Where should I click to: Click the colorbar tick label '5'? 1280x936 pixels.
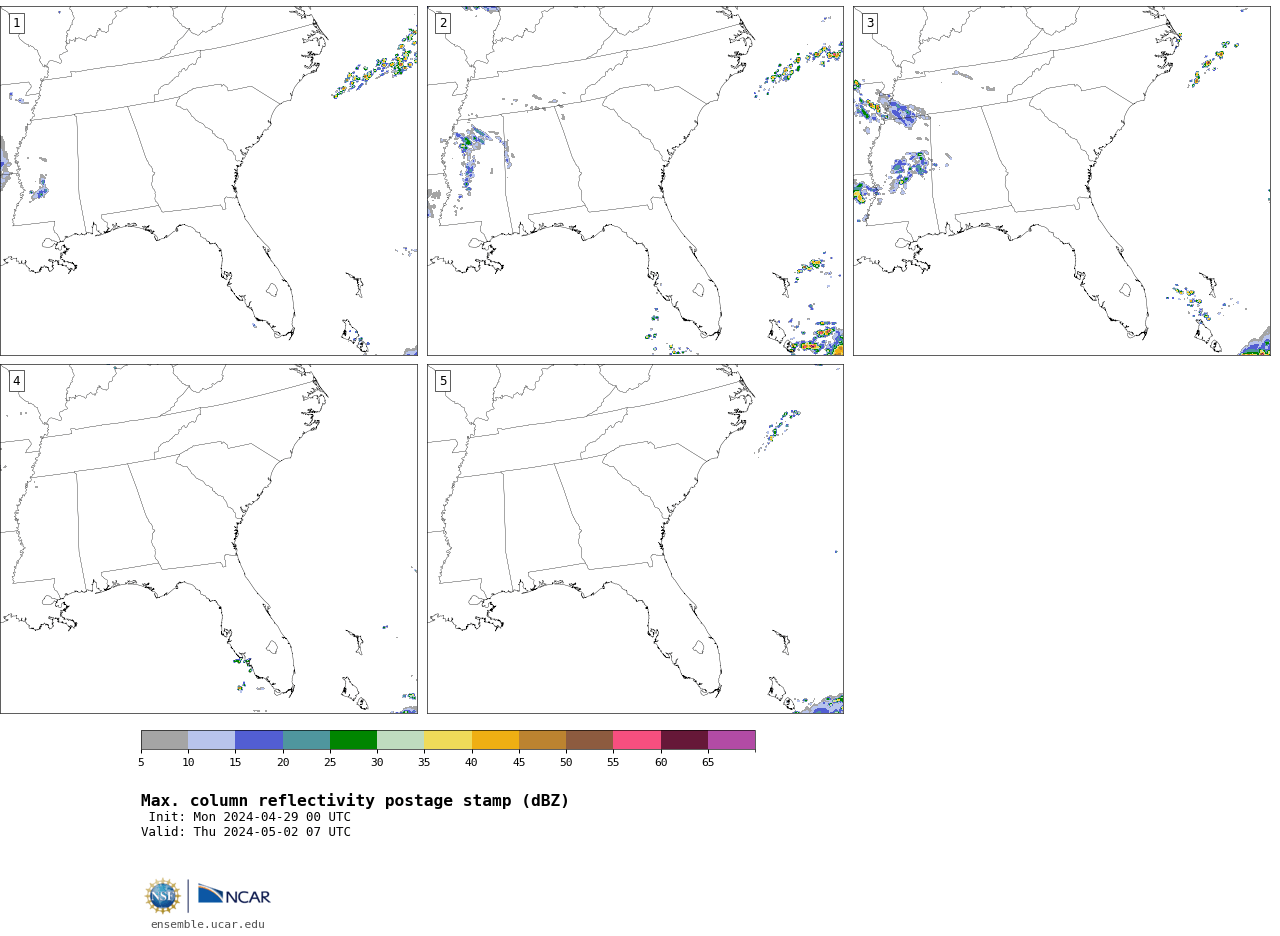coord(141,763)
